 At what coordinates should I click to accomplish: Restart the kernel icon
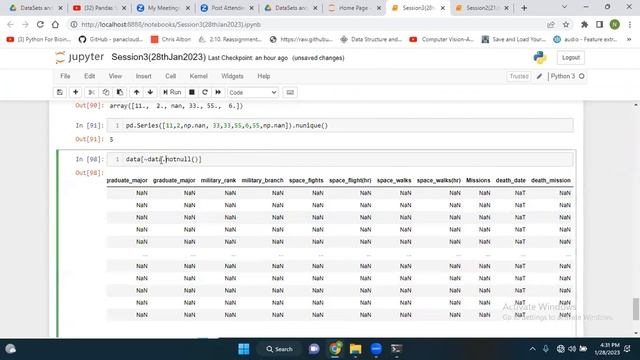(x=205, y=92)
